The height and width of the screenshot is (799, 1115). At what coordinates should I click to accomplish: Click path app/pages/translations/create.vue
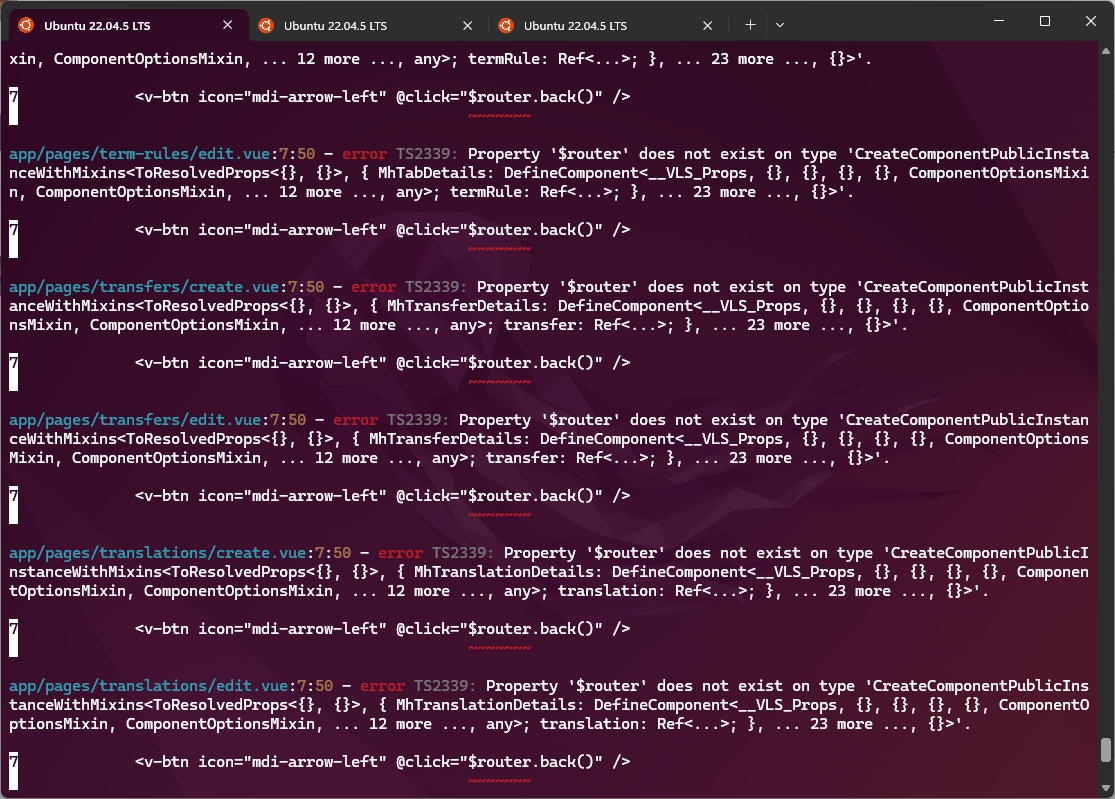click(x=157, y=552)
